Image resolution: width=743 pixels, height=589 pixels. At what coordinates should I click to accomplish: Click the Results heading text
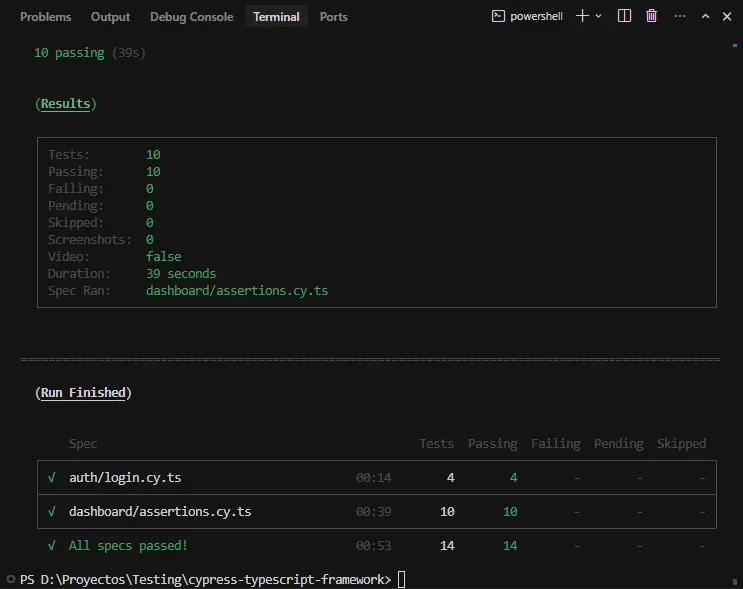65,104
